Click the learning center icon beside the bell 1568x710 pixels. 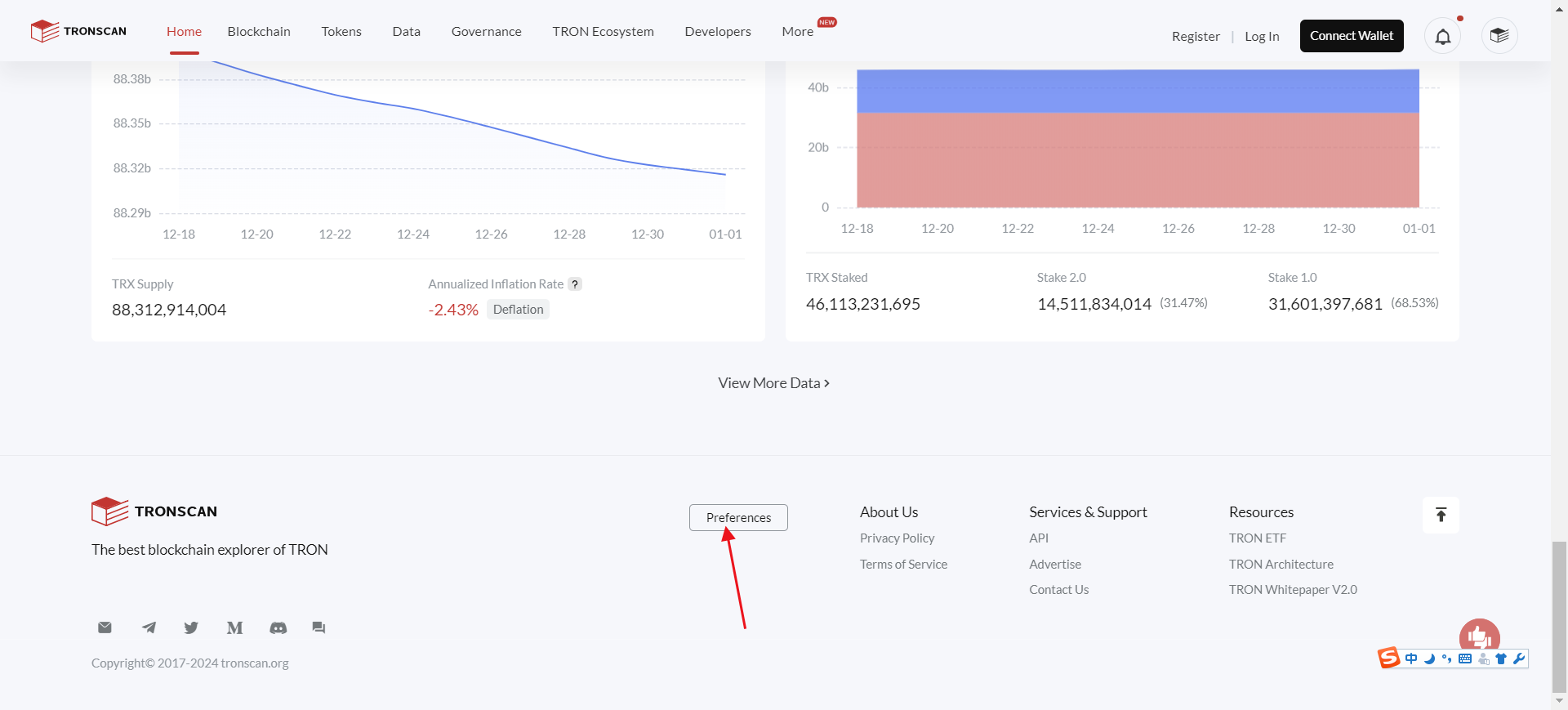click(1499, 36)
